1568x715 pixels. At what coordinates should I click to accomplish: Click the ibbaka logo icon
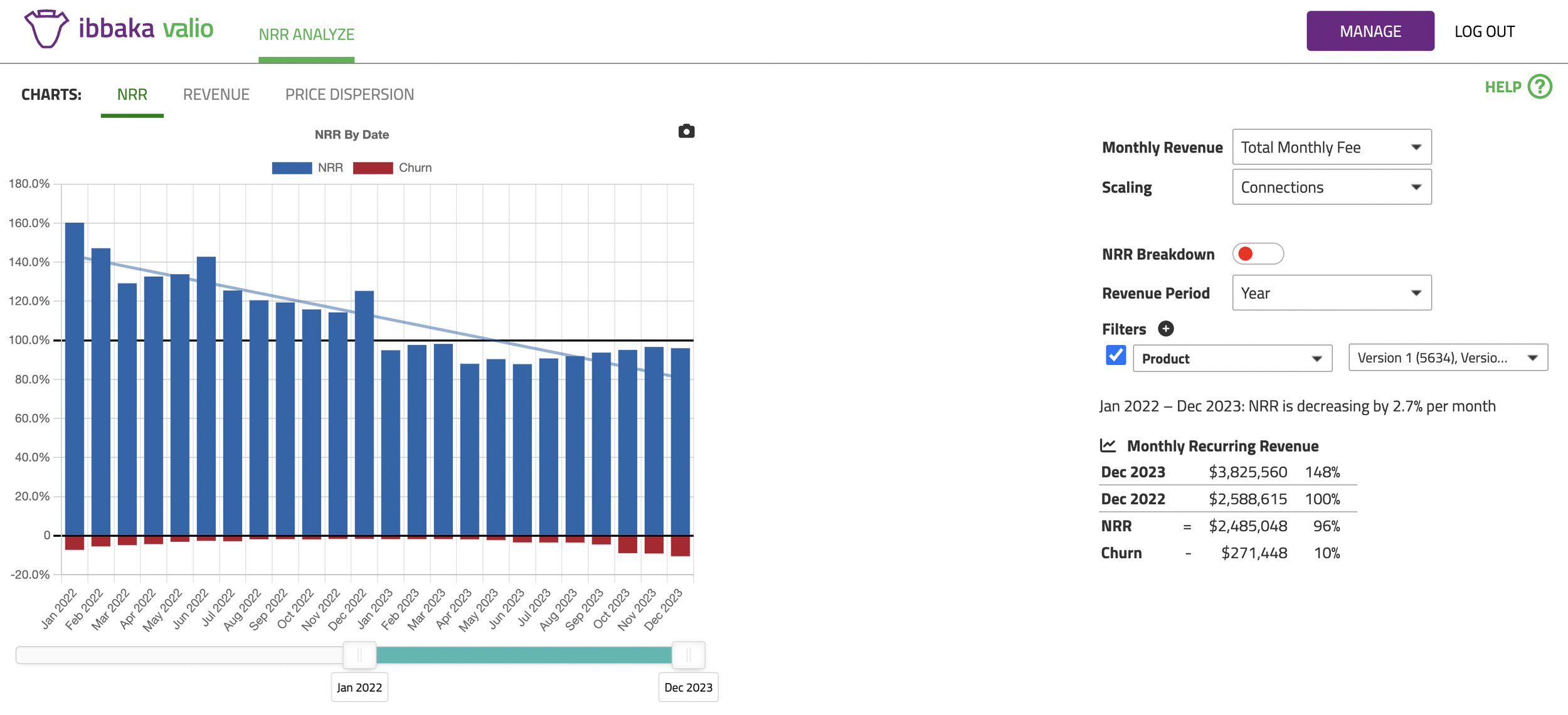46,29
